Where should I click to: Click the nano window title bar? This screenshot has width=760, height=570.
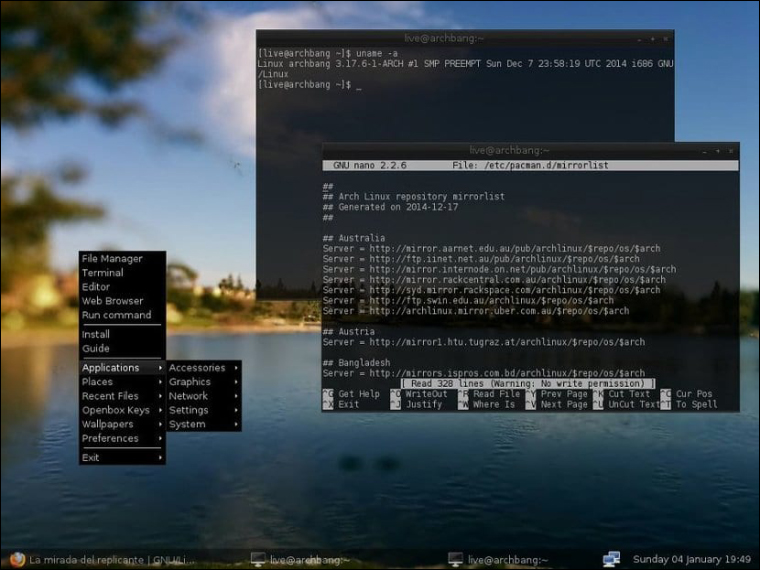[x=509, y=151]
